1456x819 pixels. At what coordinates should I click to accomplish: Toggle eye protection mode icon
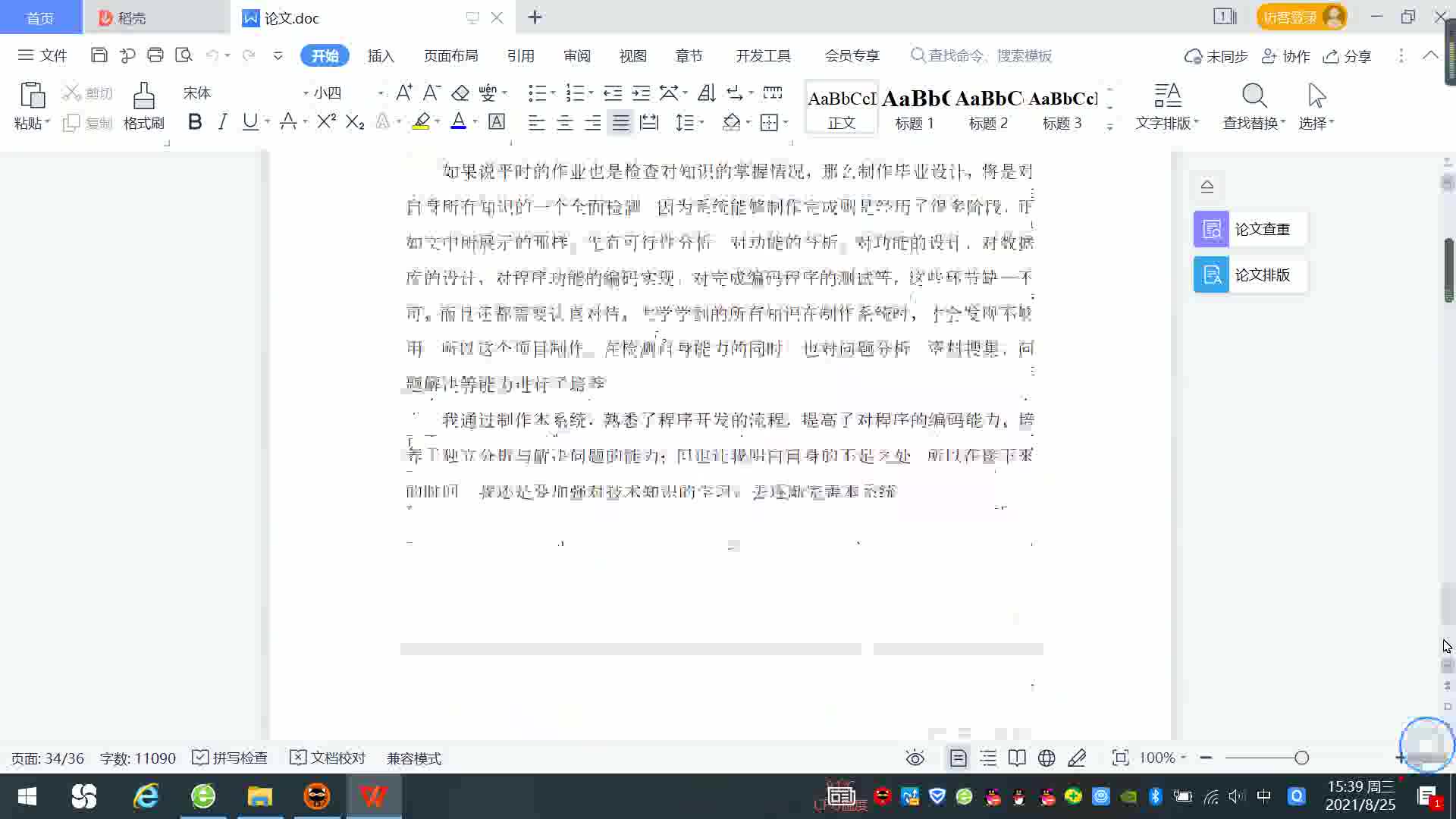pyautogui.click(x=915, y=758)
